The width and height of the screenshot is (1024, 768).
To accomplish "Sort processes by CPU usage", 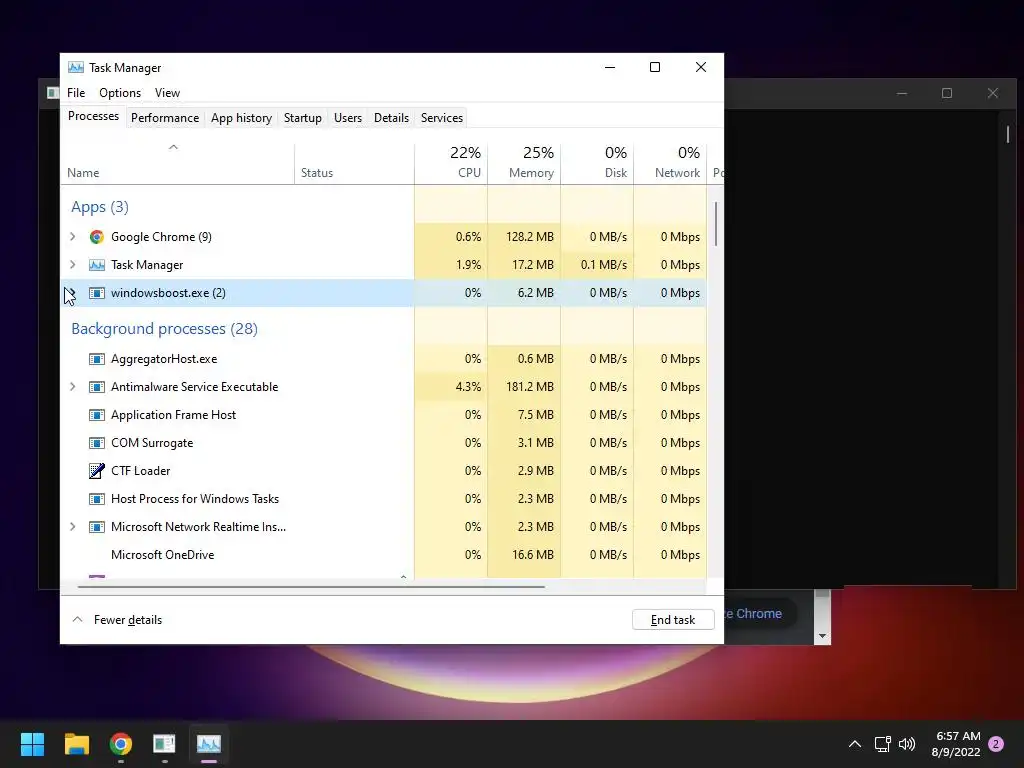I will [451, 163].
